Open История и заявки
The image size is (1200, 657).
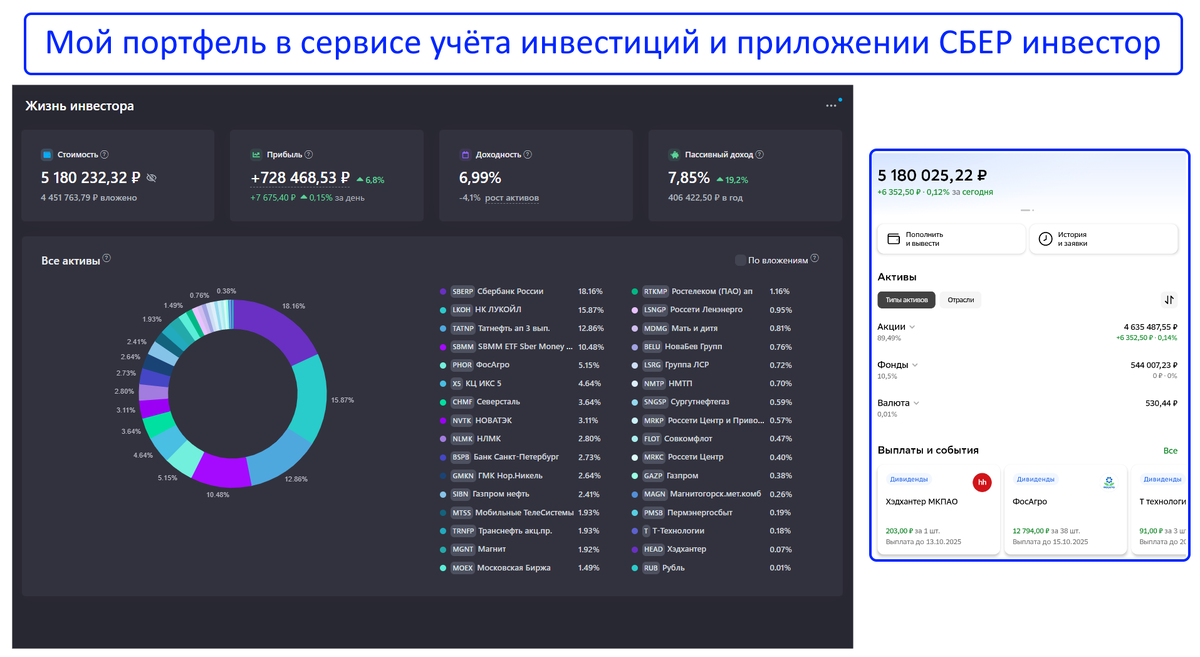1103,239
